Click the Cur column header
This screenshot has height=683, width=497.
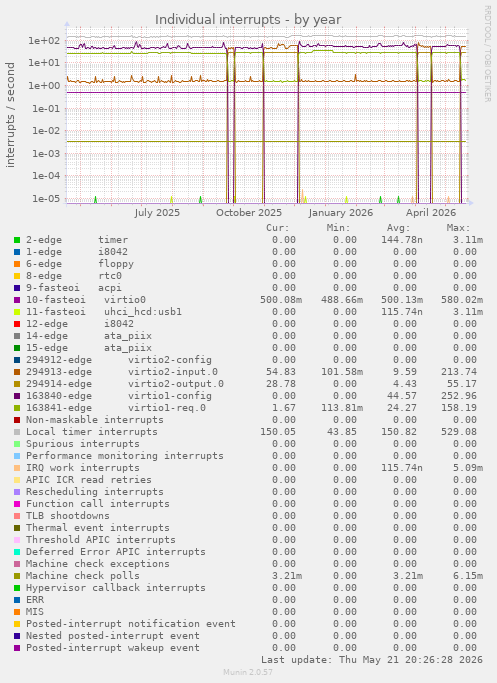pyautogui.click(x=277, y=228)
